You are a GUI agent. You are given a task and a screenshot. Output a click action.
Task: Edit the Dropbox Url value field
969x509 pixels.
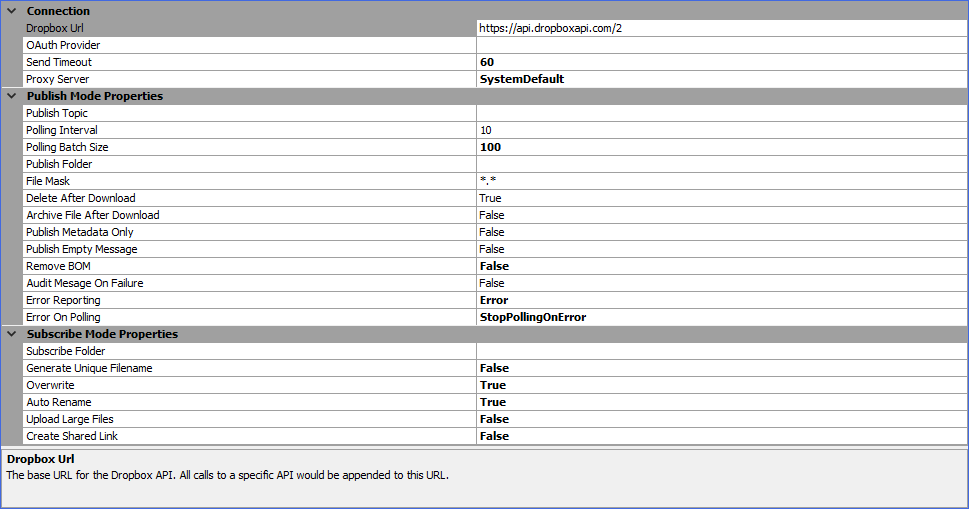(721, 28)
